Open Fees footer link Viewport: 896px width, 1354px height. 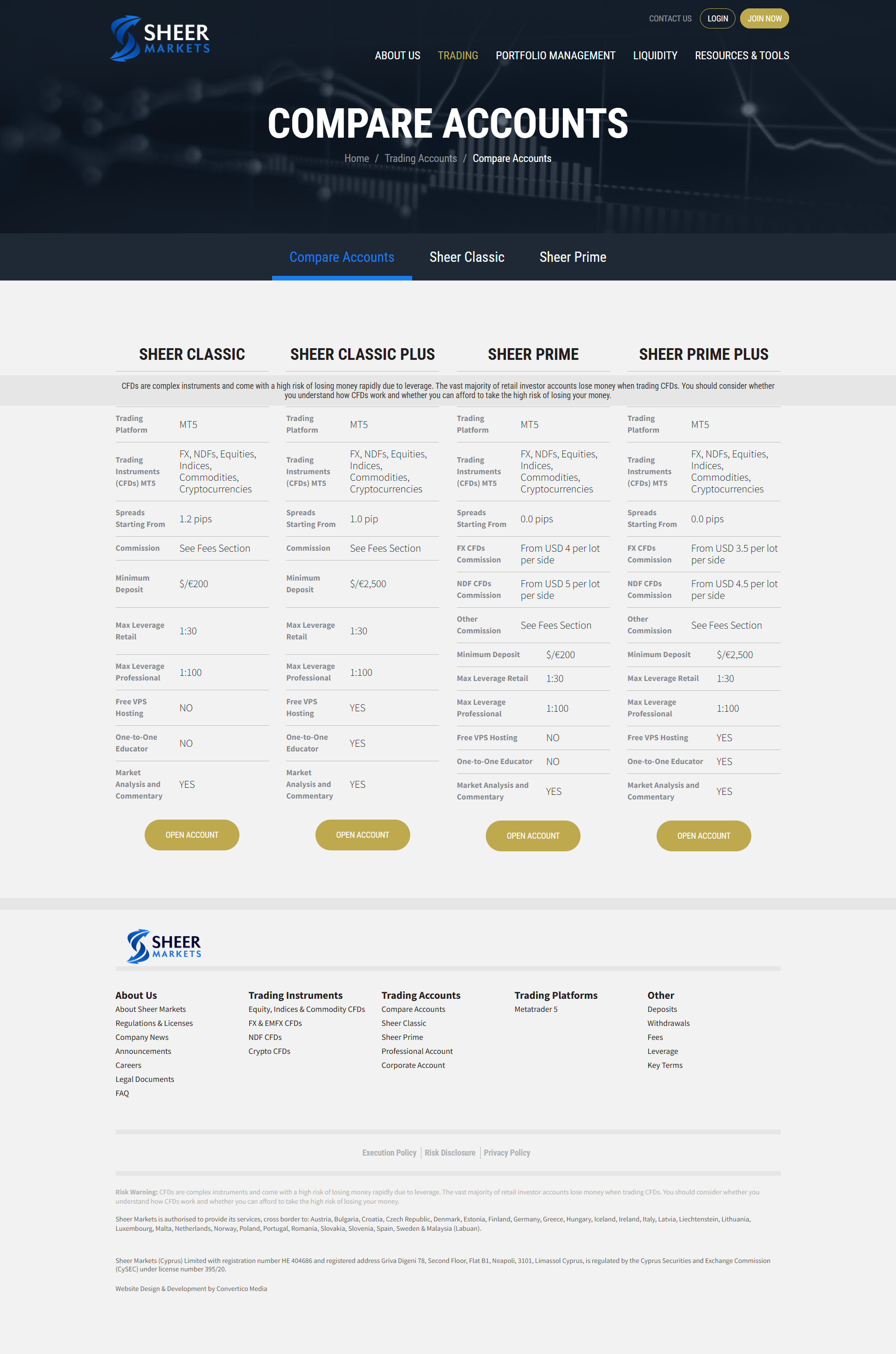click(655, 1038)
